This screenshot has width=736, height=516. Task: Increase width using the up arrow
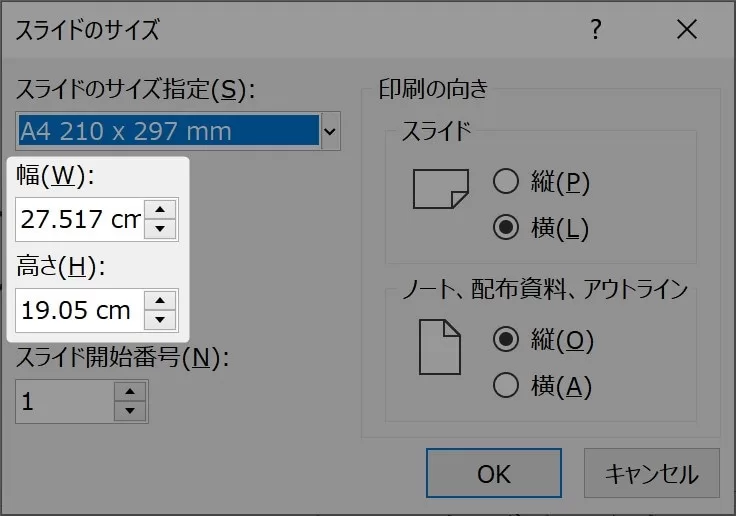tap(160, 210)
